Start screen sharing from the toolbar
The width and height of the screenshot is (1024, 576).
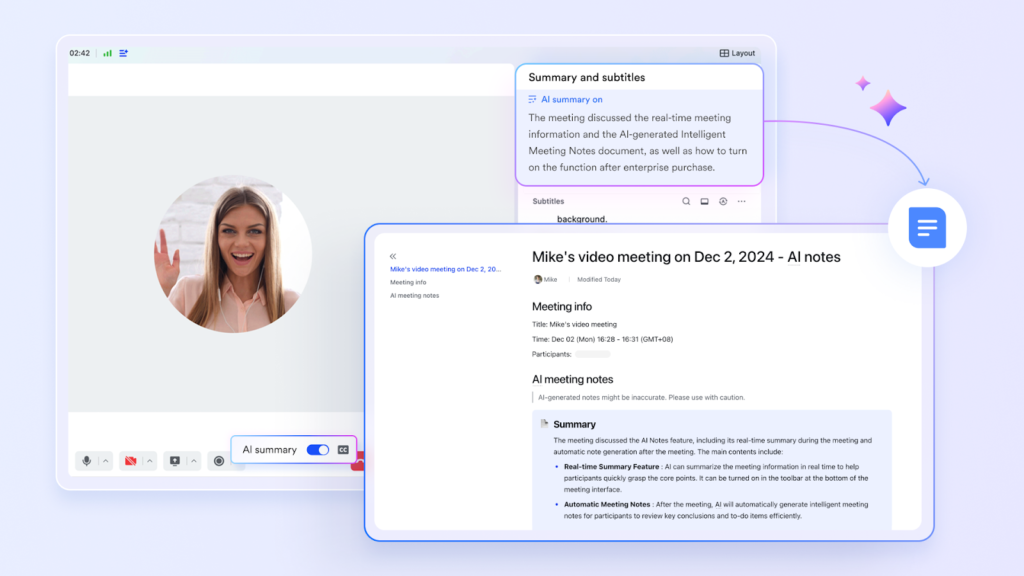[x=174, y=461]
